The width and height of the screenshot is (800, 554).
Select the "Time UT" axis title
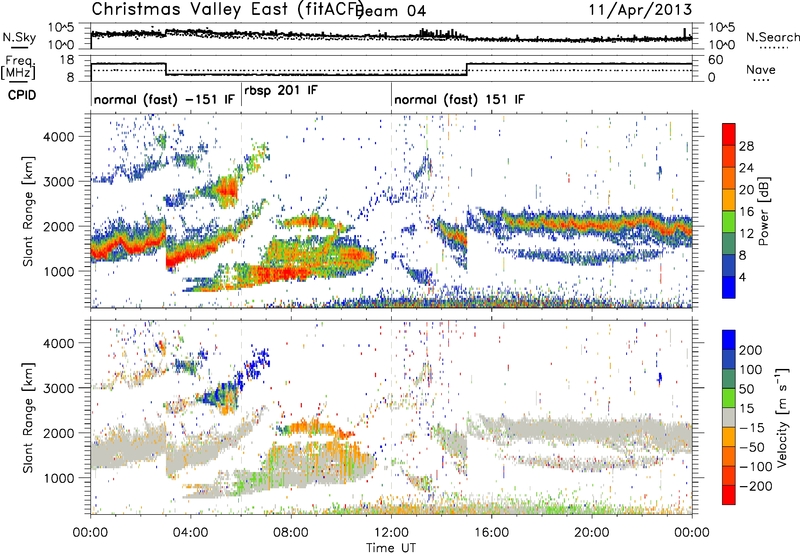(391, 548)
